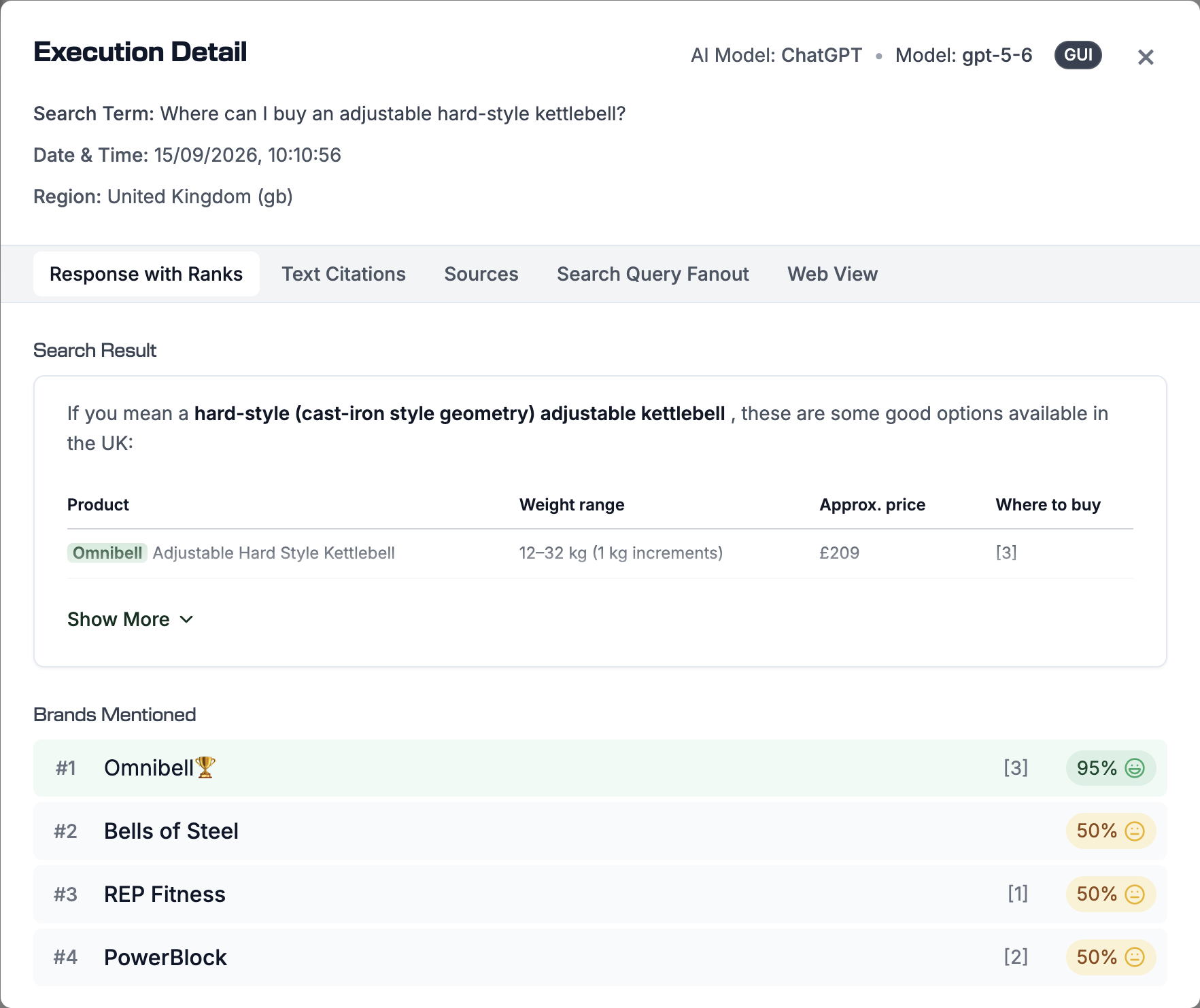
Task: Click the Approx. price column header
Action: [x=872, y=505]
